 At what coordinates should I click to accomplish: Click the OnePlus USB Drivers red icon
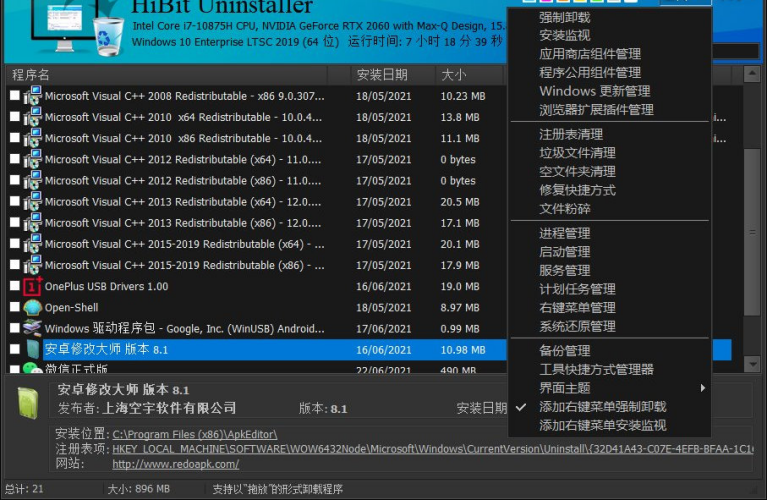pyautogui.click(x=32, y=286)
